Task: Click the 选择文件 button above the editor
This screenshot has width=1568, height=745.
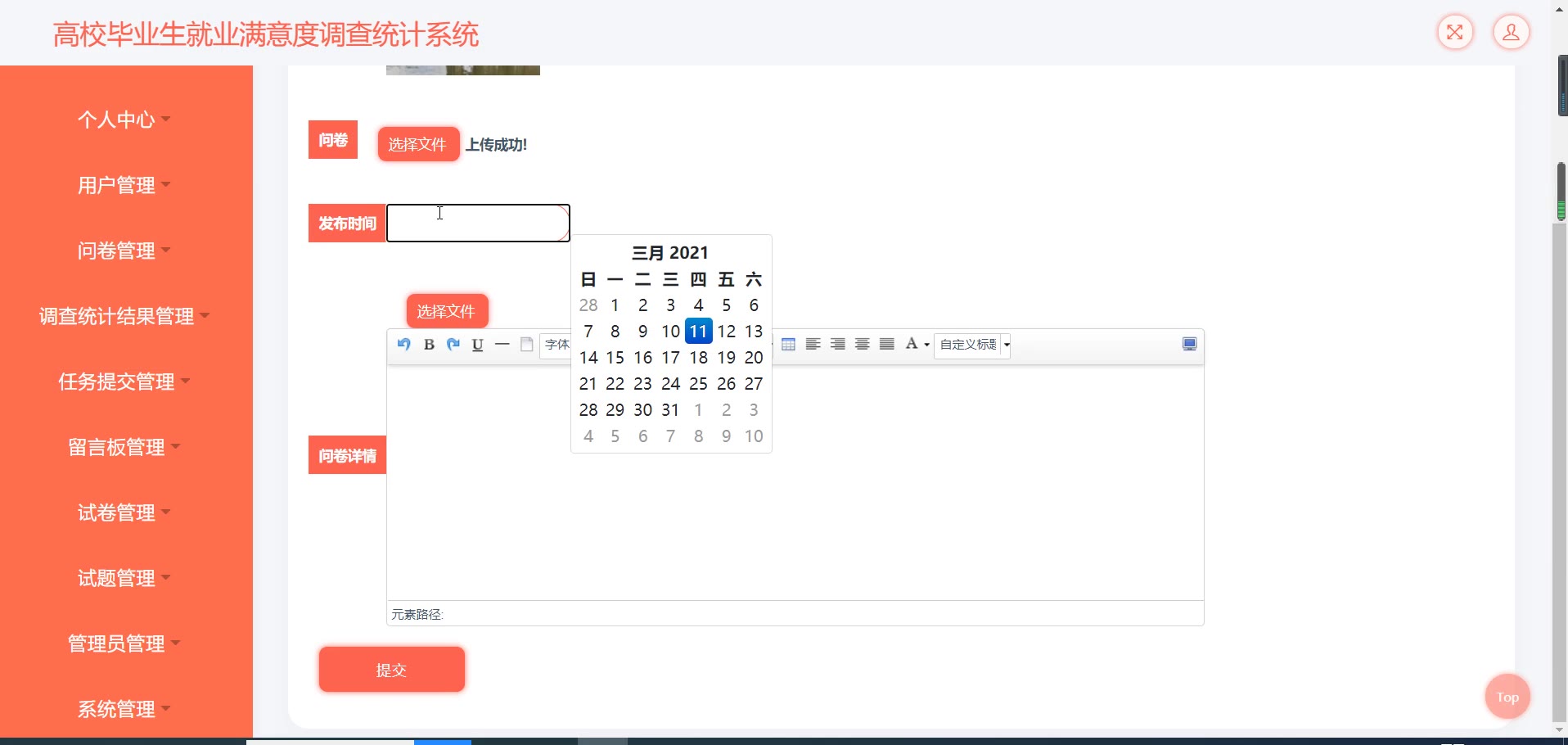Action: [x=447, y=312]
